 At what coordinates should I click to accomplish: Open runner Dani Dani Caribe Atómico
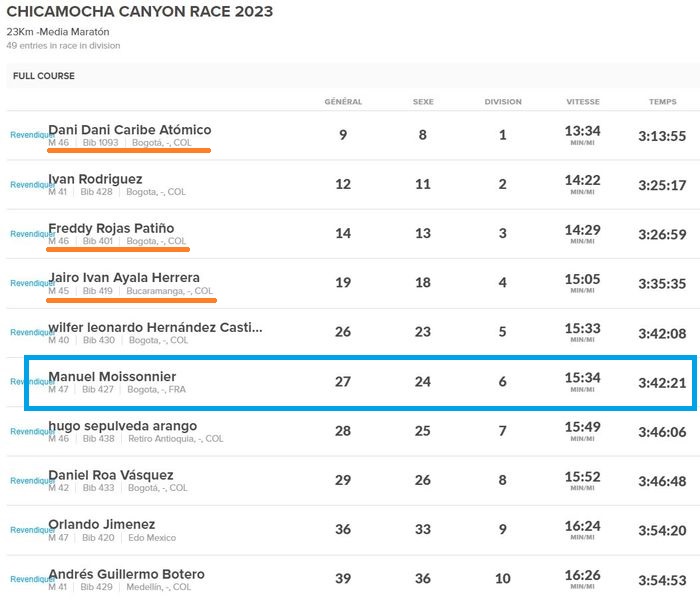point(130,130)
